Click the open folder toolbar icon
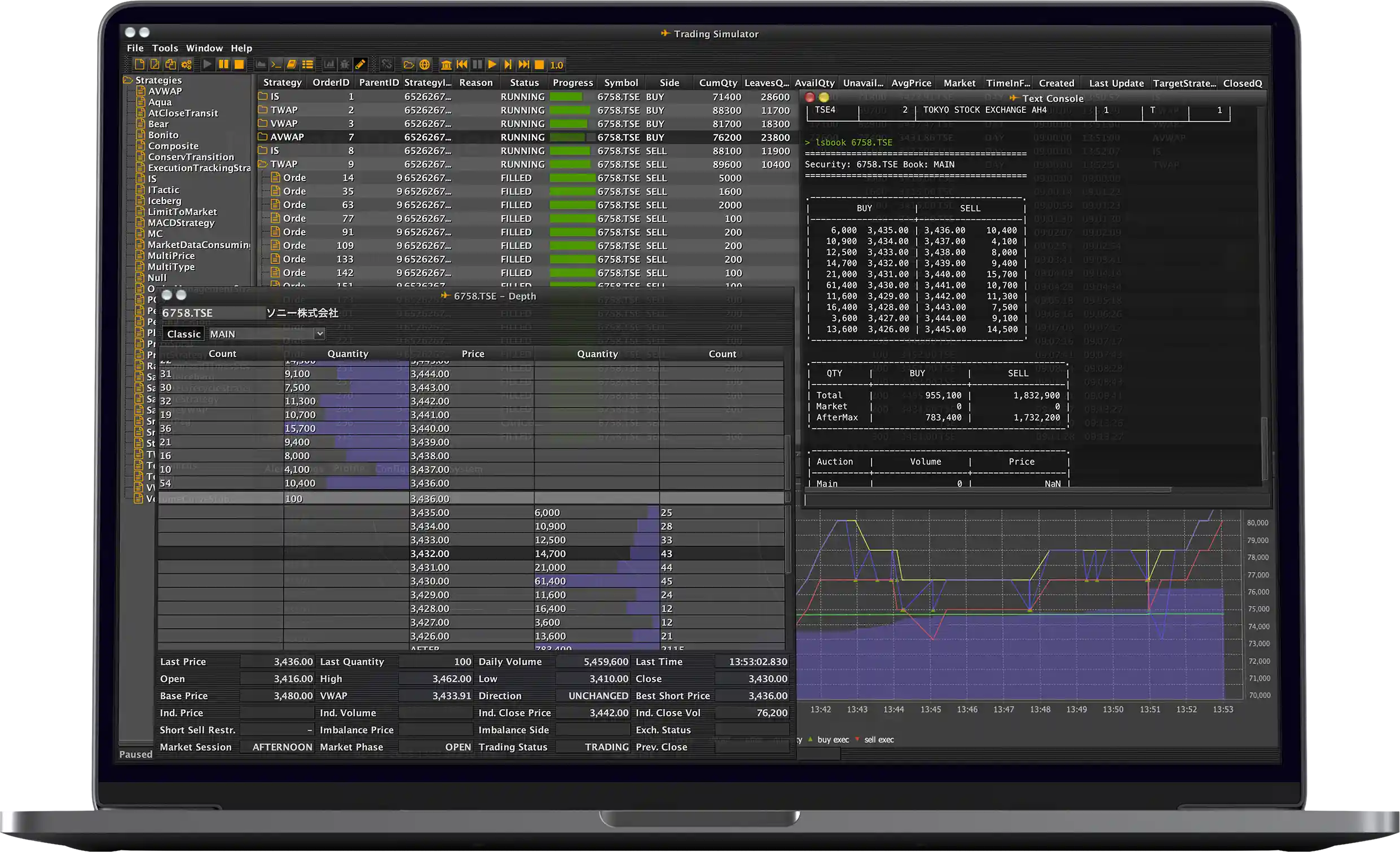Viewport: 1400px width, 852px height. point(408,65)
